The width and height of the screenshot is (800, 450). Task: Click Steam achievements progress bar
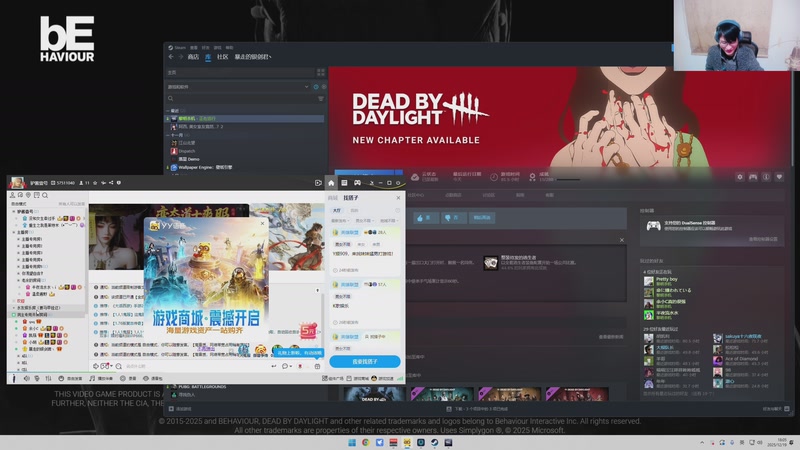point(567,180)
